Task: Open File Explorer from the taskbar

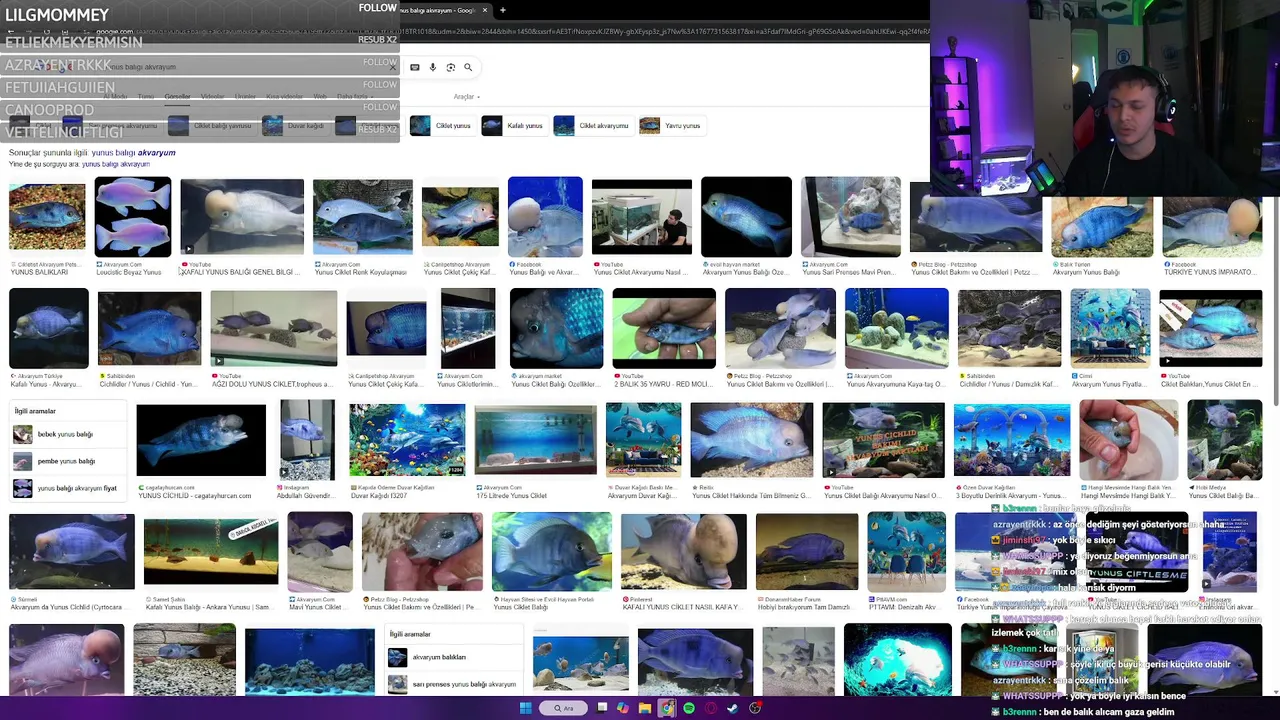Action: (645, 708)
